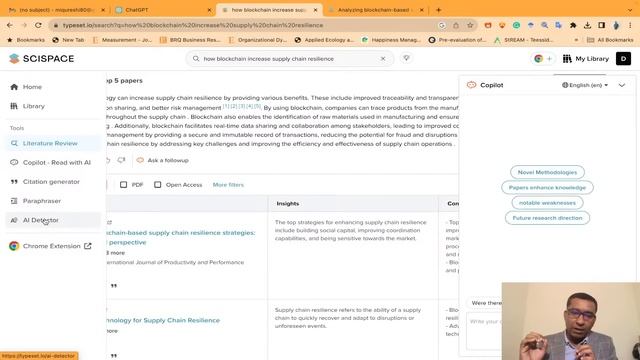Click the Google icon in the address bar

coord(442,25)
